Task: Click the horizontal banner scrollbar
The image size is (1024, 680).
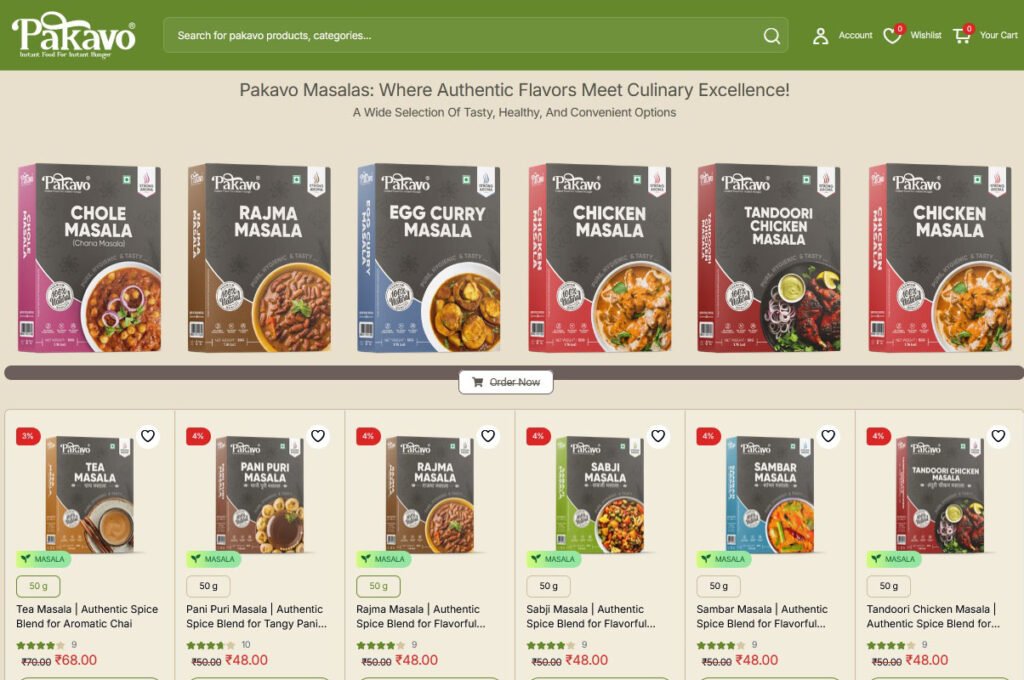Action: [514, 372]
